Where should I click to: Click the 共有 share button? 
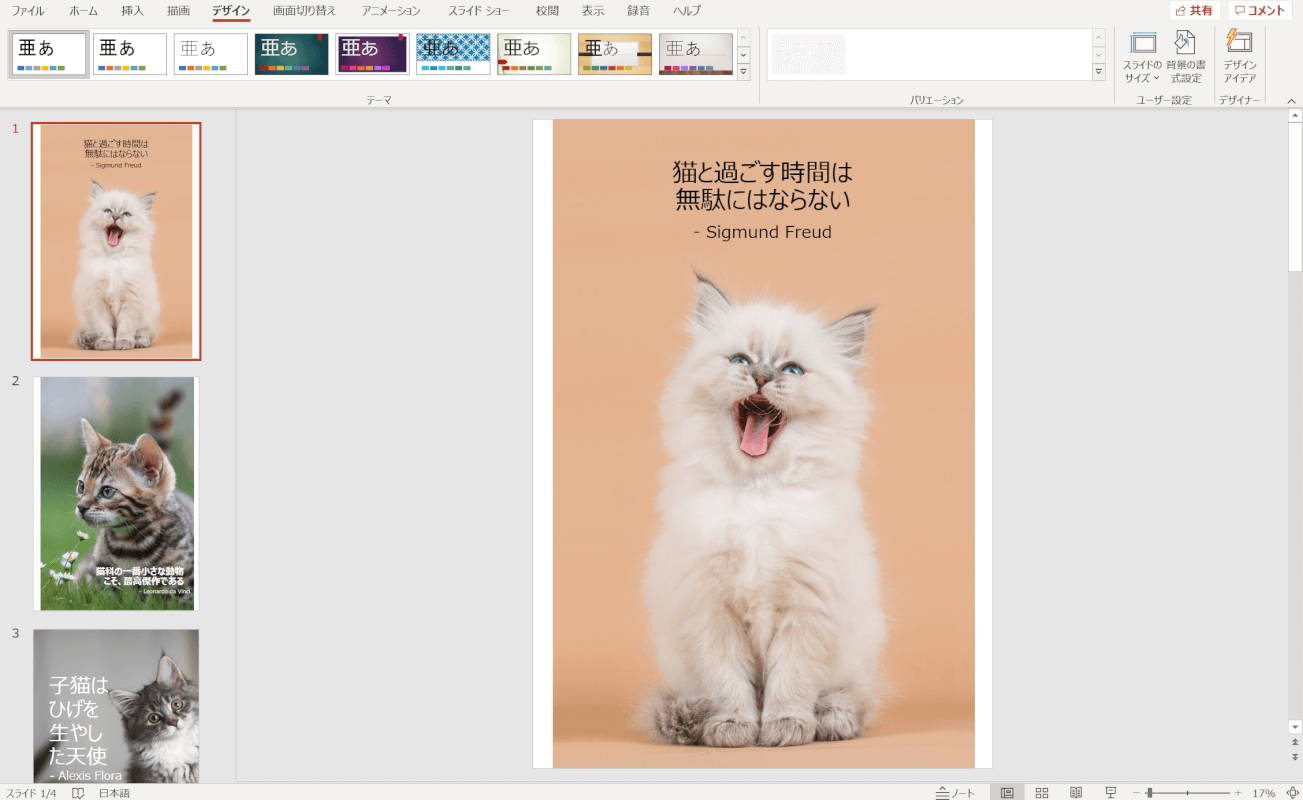click(x=1194, y=11)
